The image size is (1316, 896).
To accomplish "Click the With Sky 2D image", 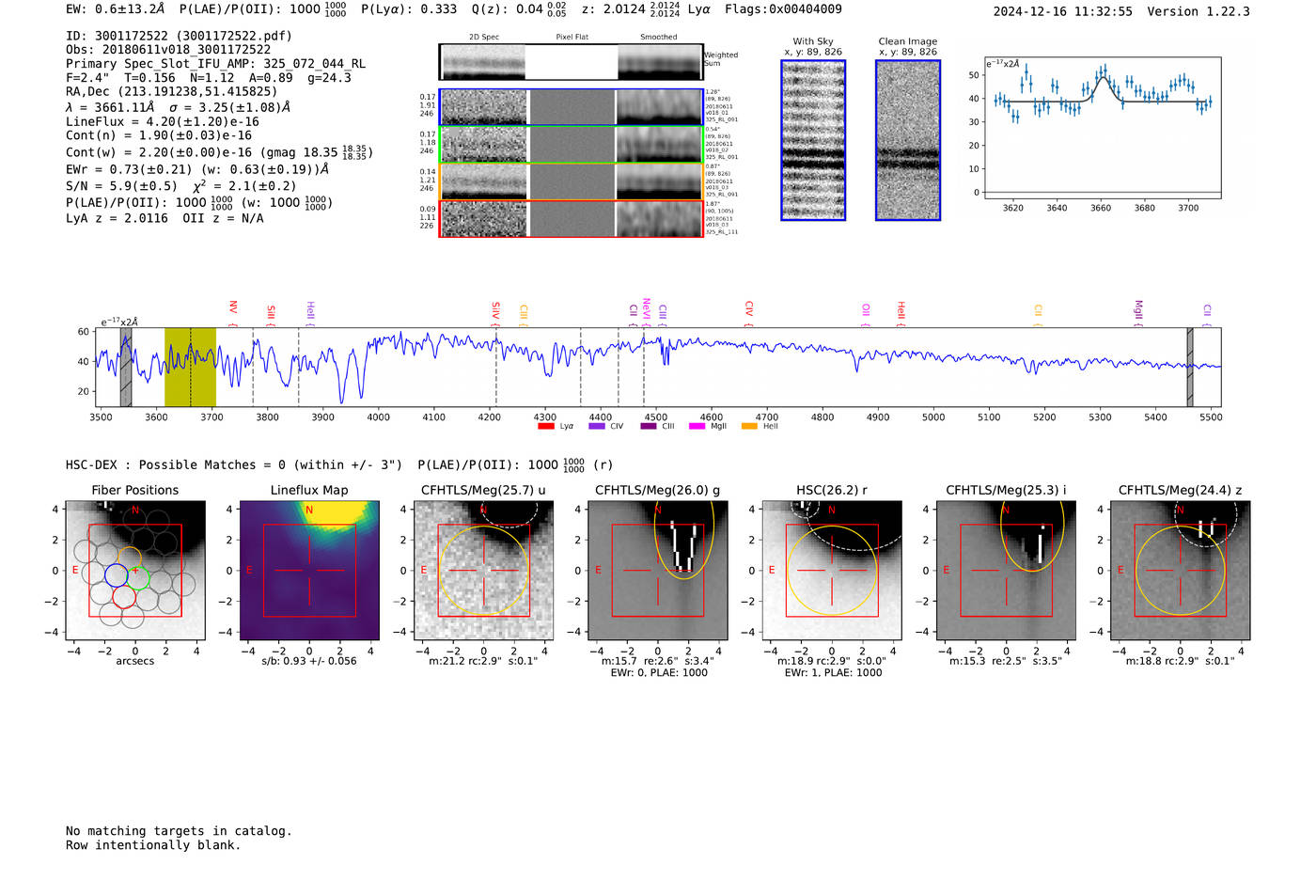I will click(x=813, y=140).
